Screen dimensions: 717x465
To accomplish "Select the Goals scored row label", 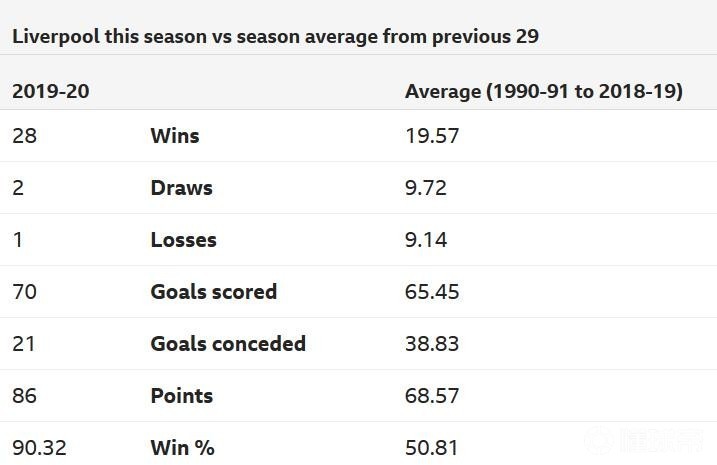I will coord(213,292).
